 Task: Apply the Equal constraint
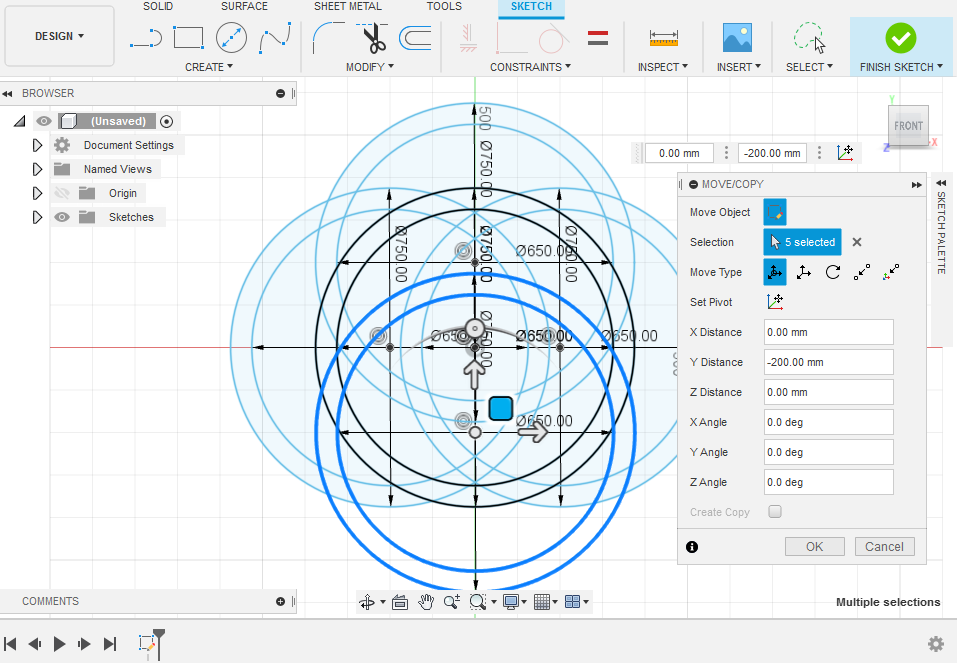point(598,38)
